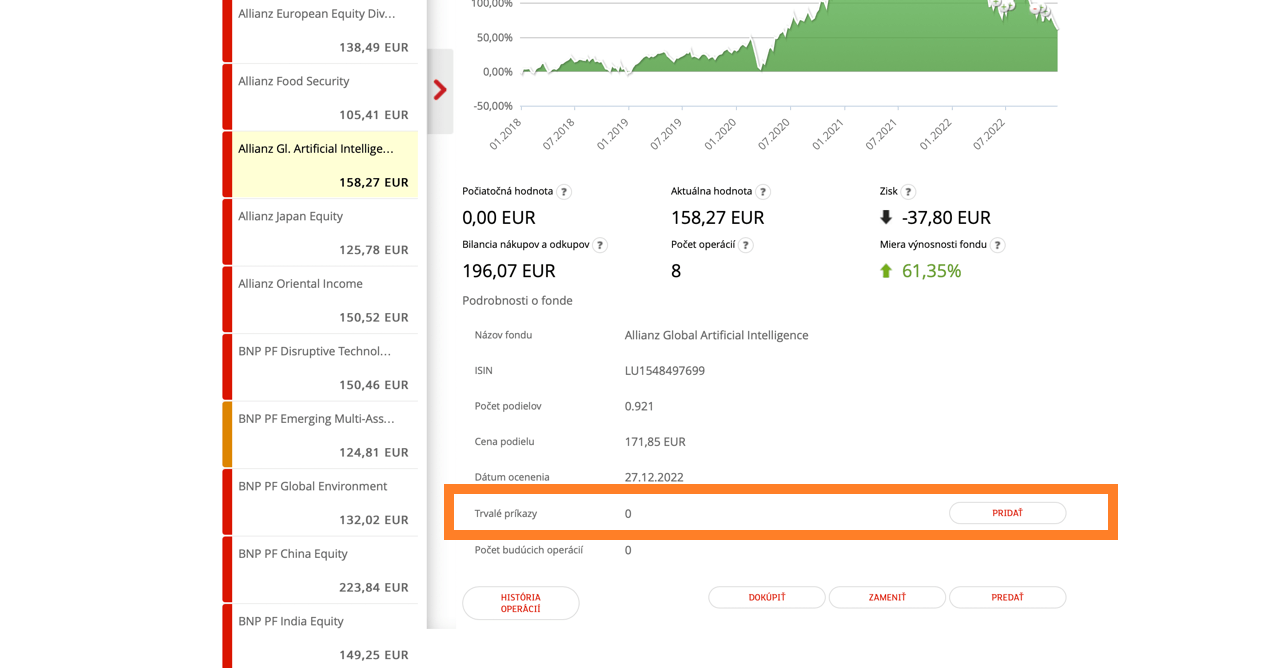The image size is (1280, 668).
Task: Open help for Miera výnosnosti fondu
Action: tap(998, 245)
